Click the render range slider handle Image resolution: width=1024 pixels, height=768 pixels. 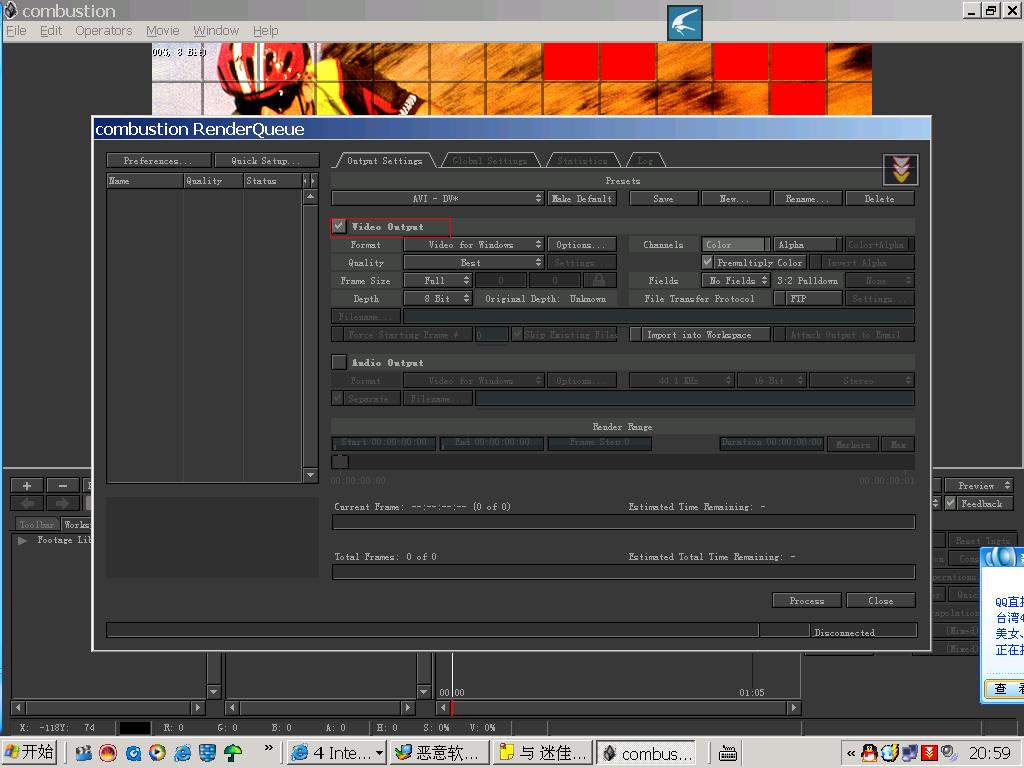click(340, 462)
